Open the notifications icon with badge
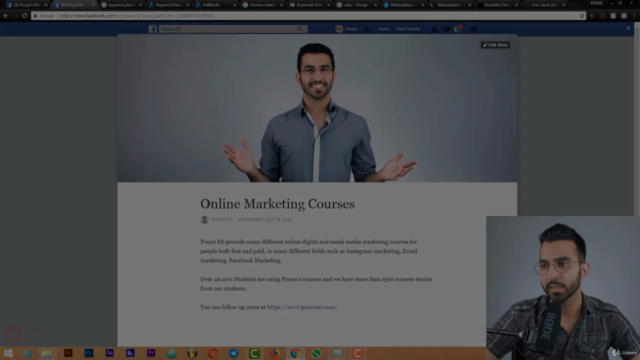The width and height of the screenshot is (640, 360). point(458,29)
